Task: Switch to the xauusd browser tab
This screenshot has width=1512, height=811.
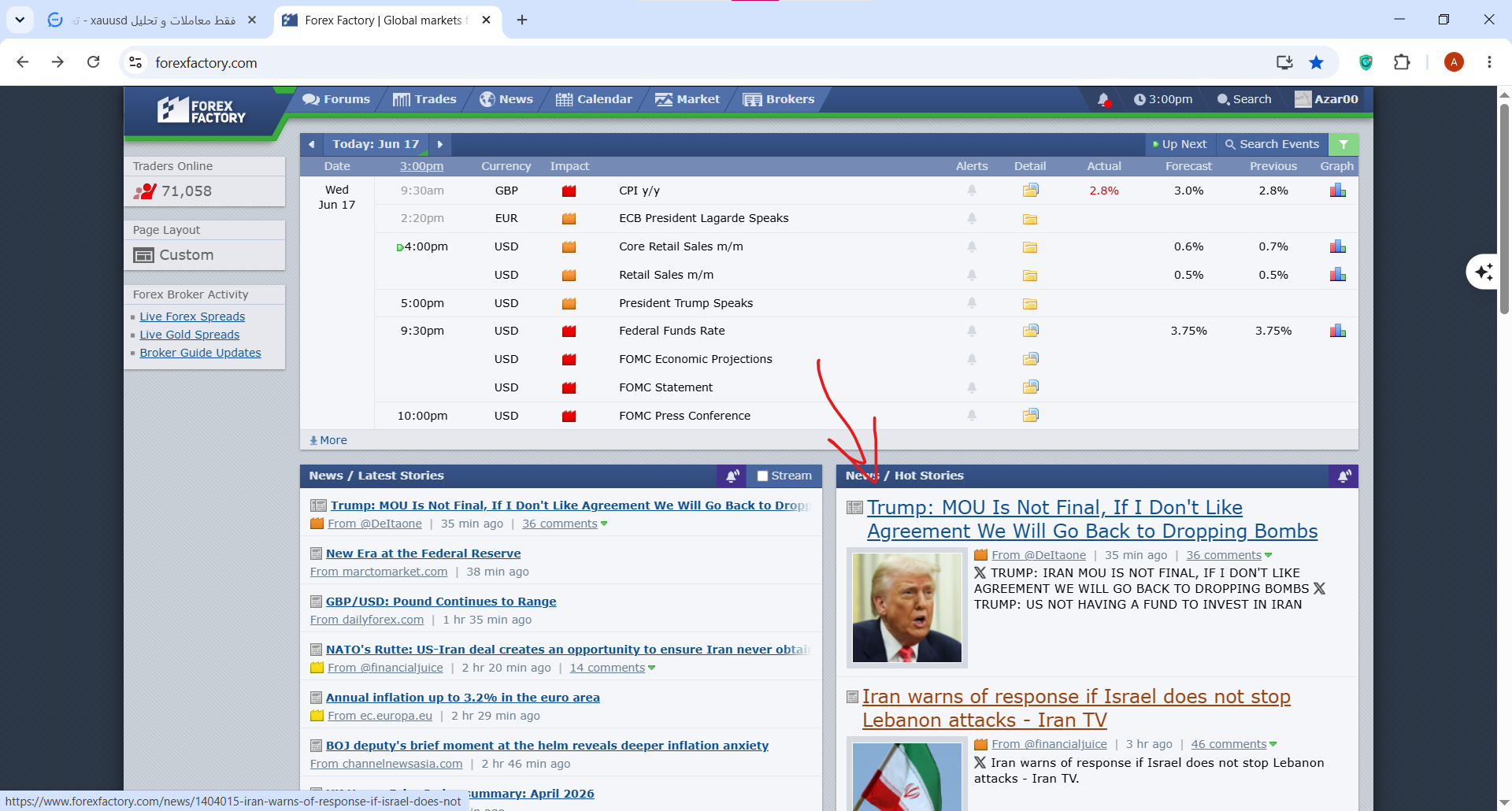Action: [x=154, y=20]
